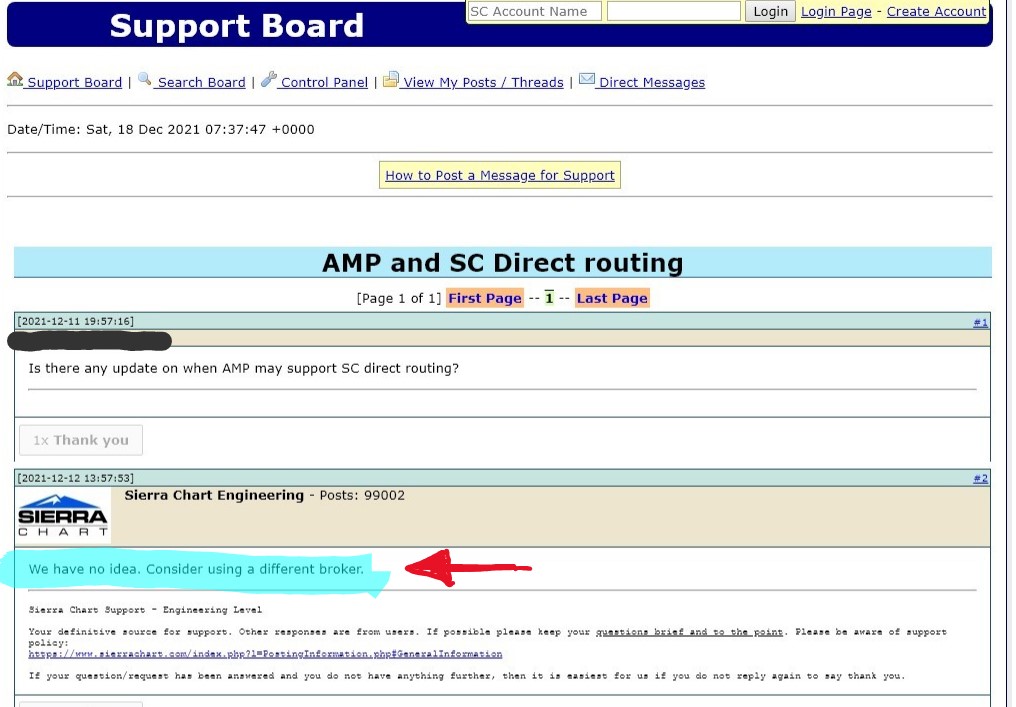The image size is (1016, 707).
Task: Click 'questions brief and to the point' link
Action: pos(689,632)
